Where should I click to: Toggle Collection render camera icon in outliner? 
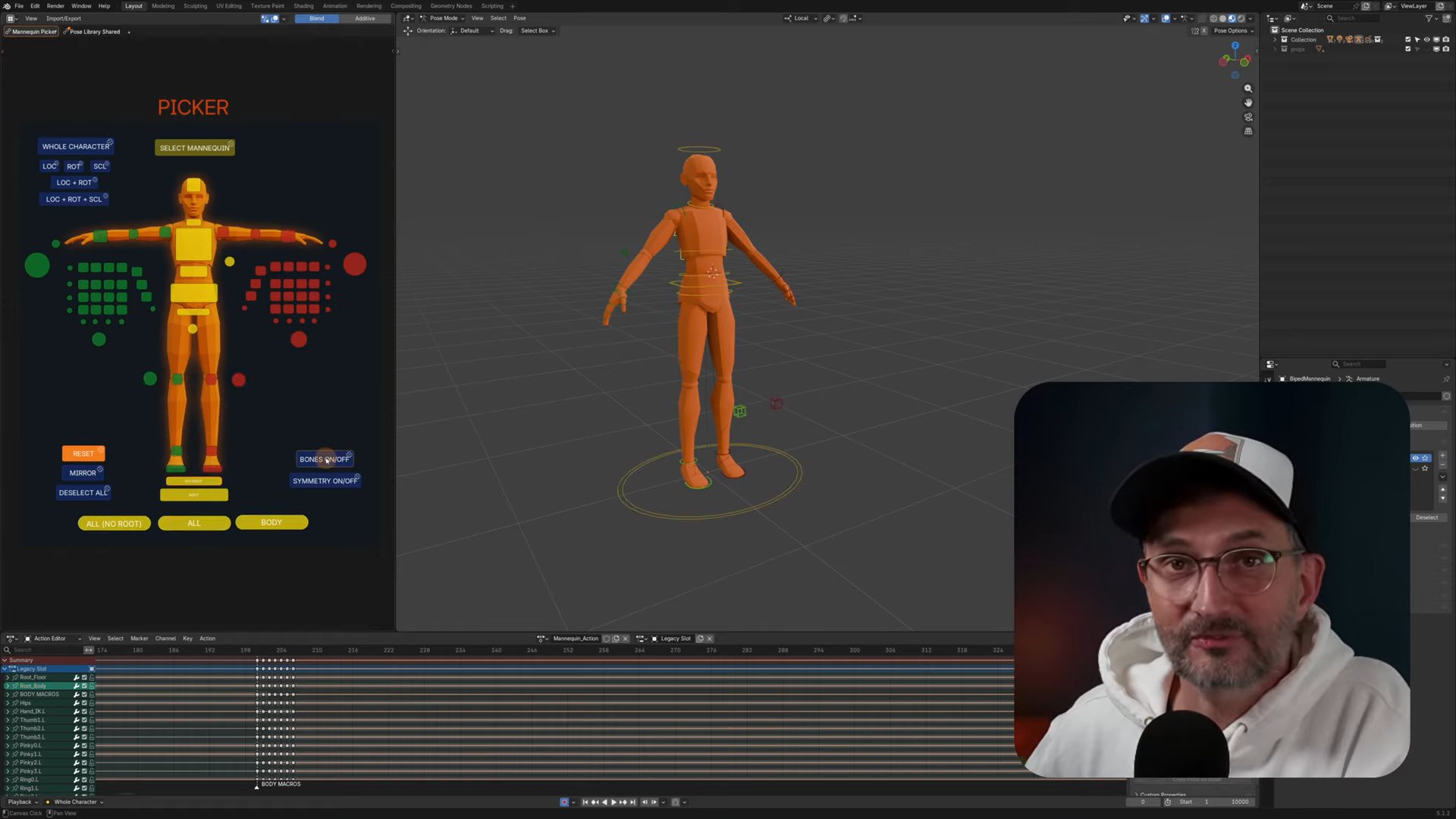[1445, 39]
